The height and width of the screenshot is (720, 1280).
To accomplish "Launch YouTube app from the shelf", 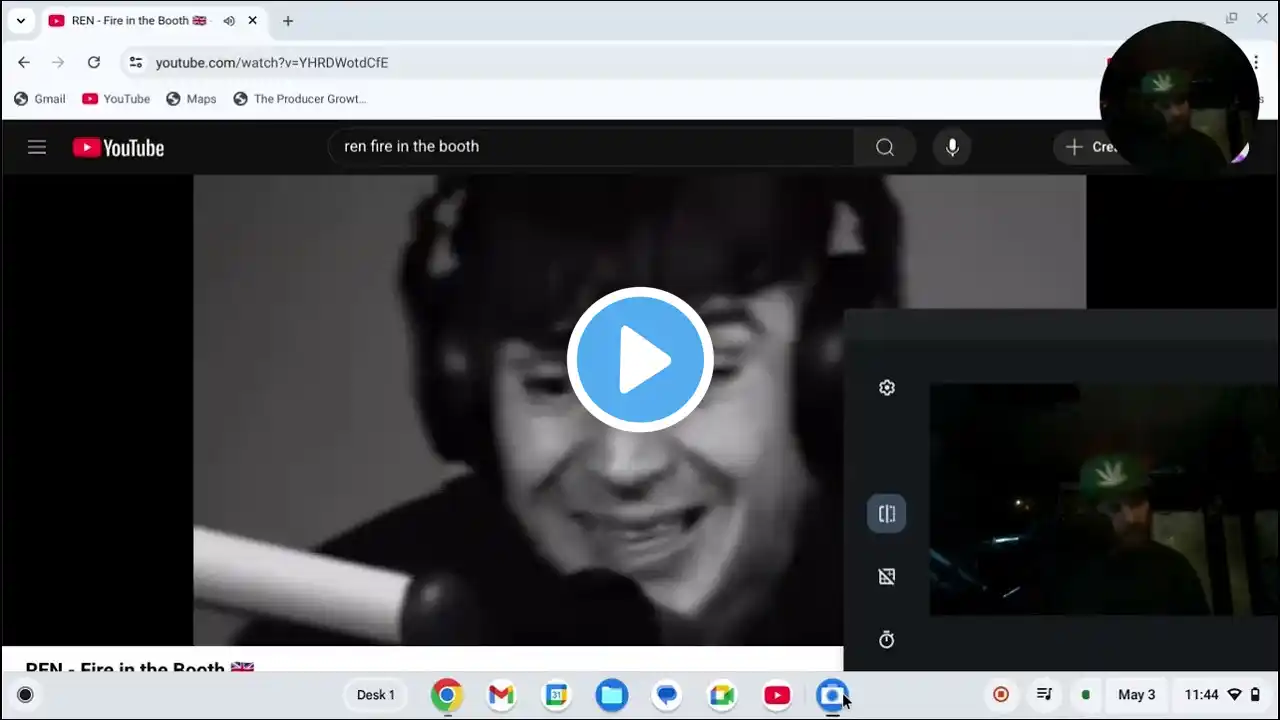I will click(777, 695).
